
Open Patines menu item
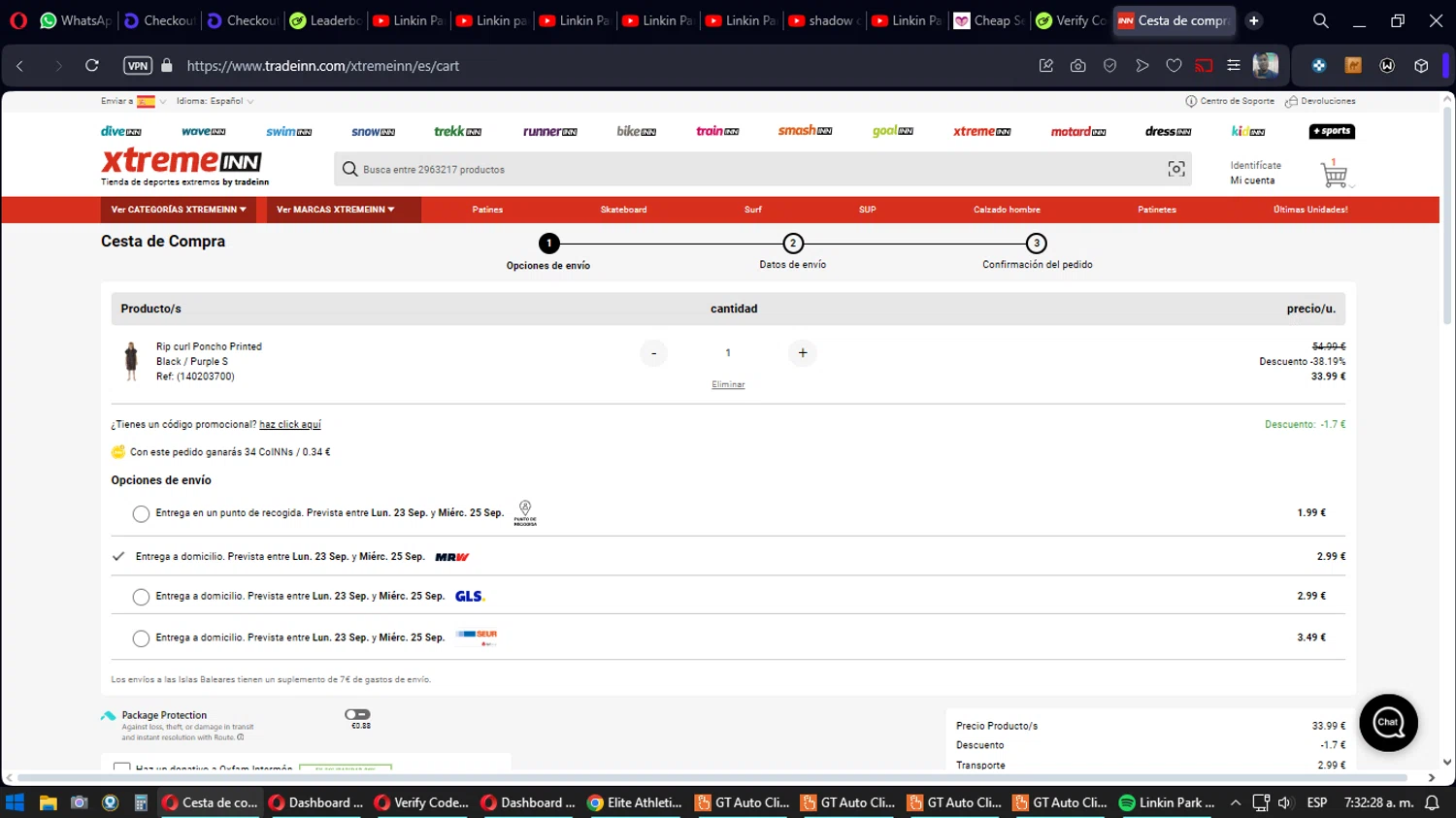[x=487, y=210]
